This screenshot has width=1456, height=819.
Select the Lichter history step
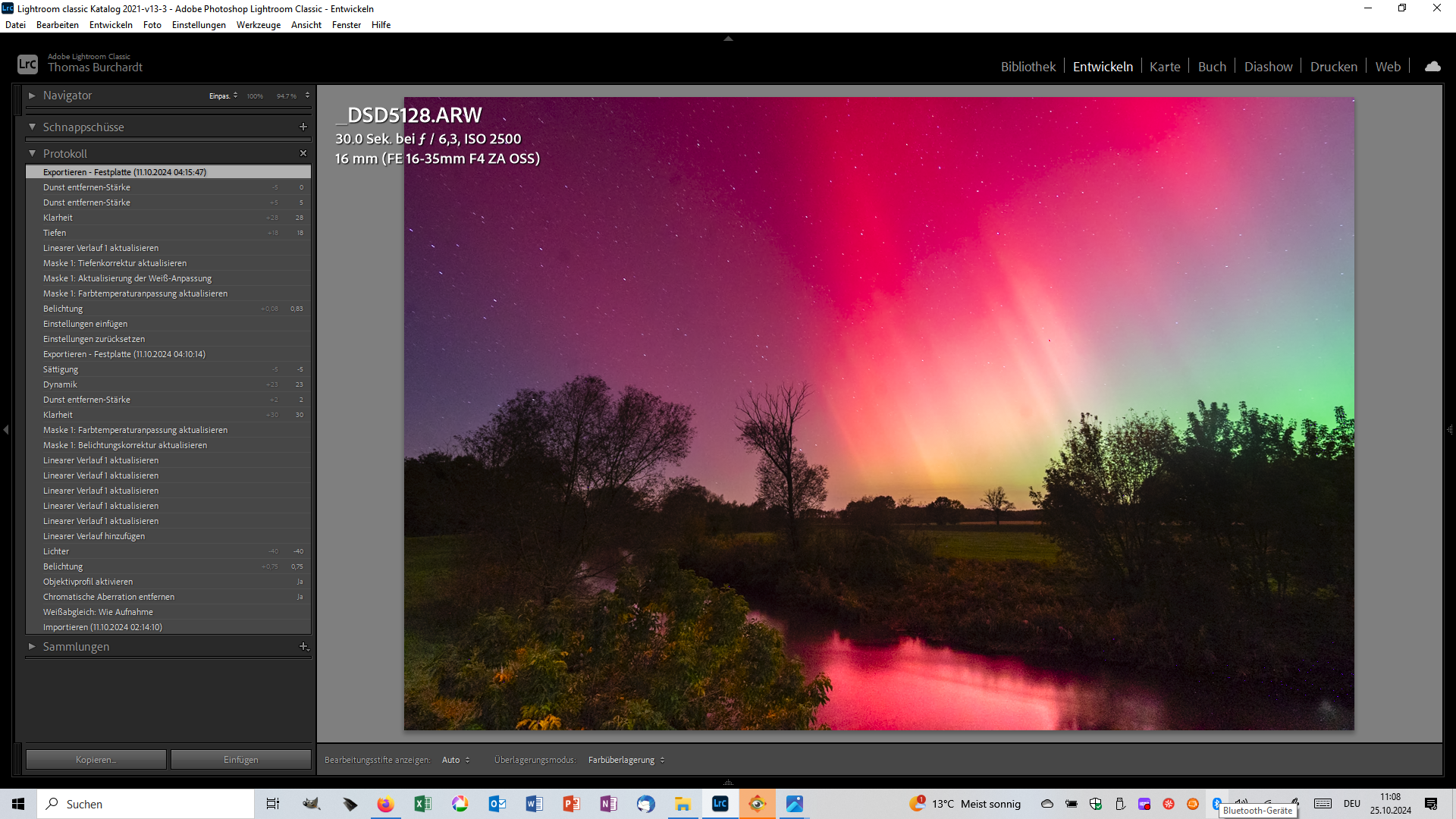(x=56, y=551)
